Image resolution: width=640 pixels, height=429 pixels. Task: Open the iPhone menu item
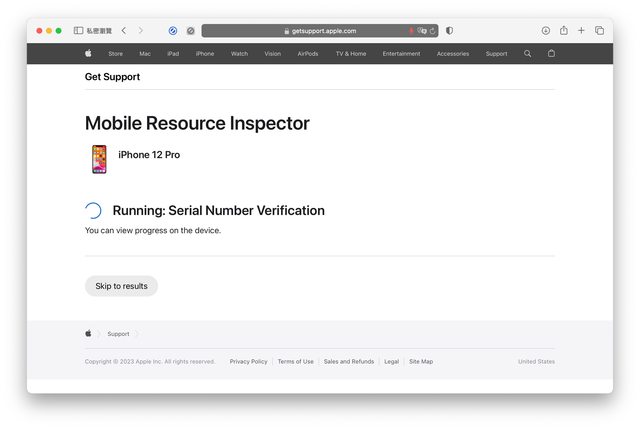click(205, 53)
